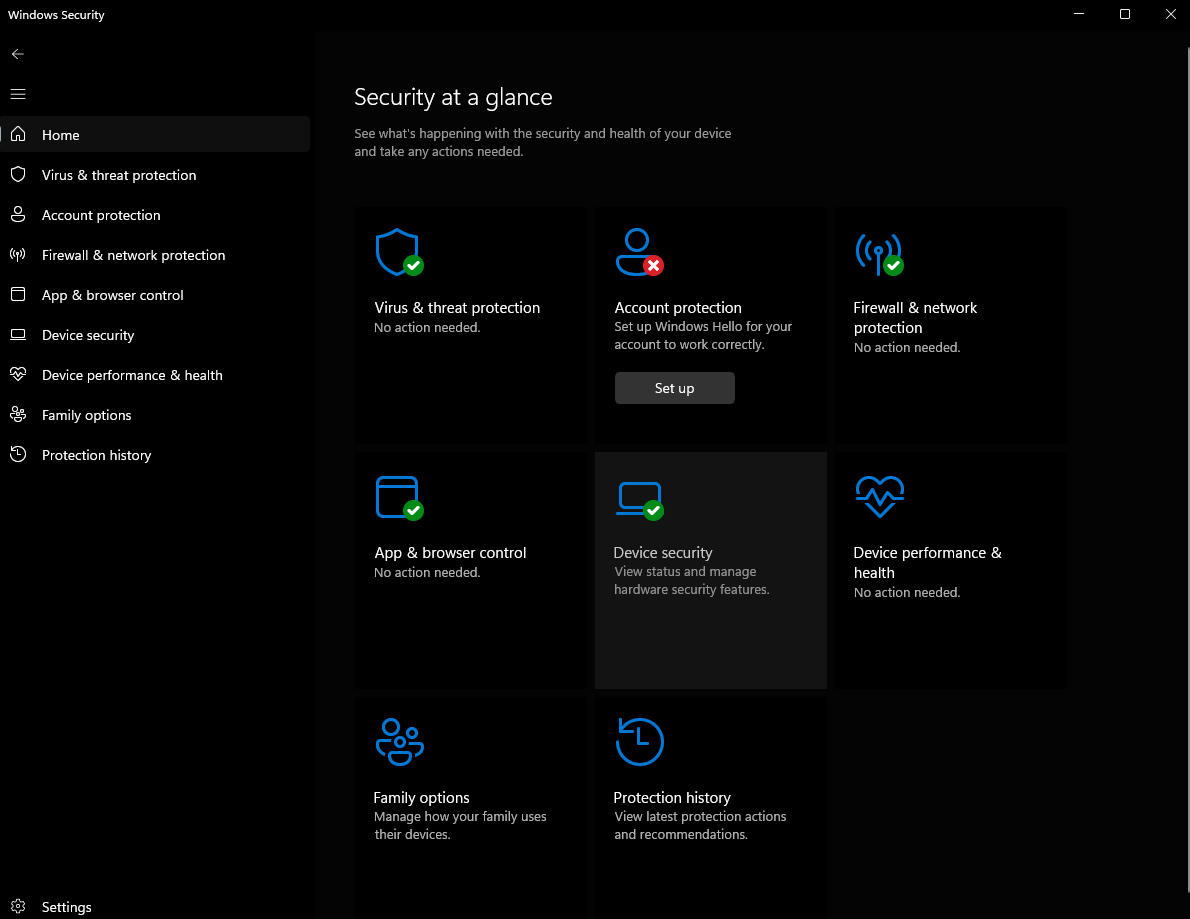Click the window icon for App & browser control in sidebar
The image size is (1190, 919).
point(18,294)
